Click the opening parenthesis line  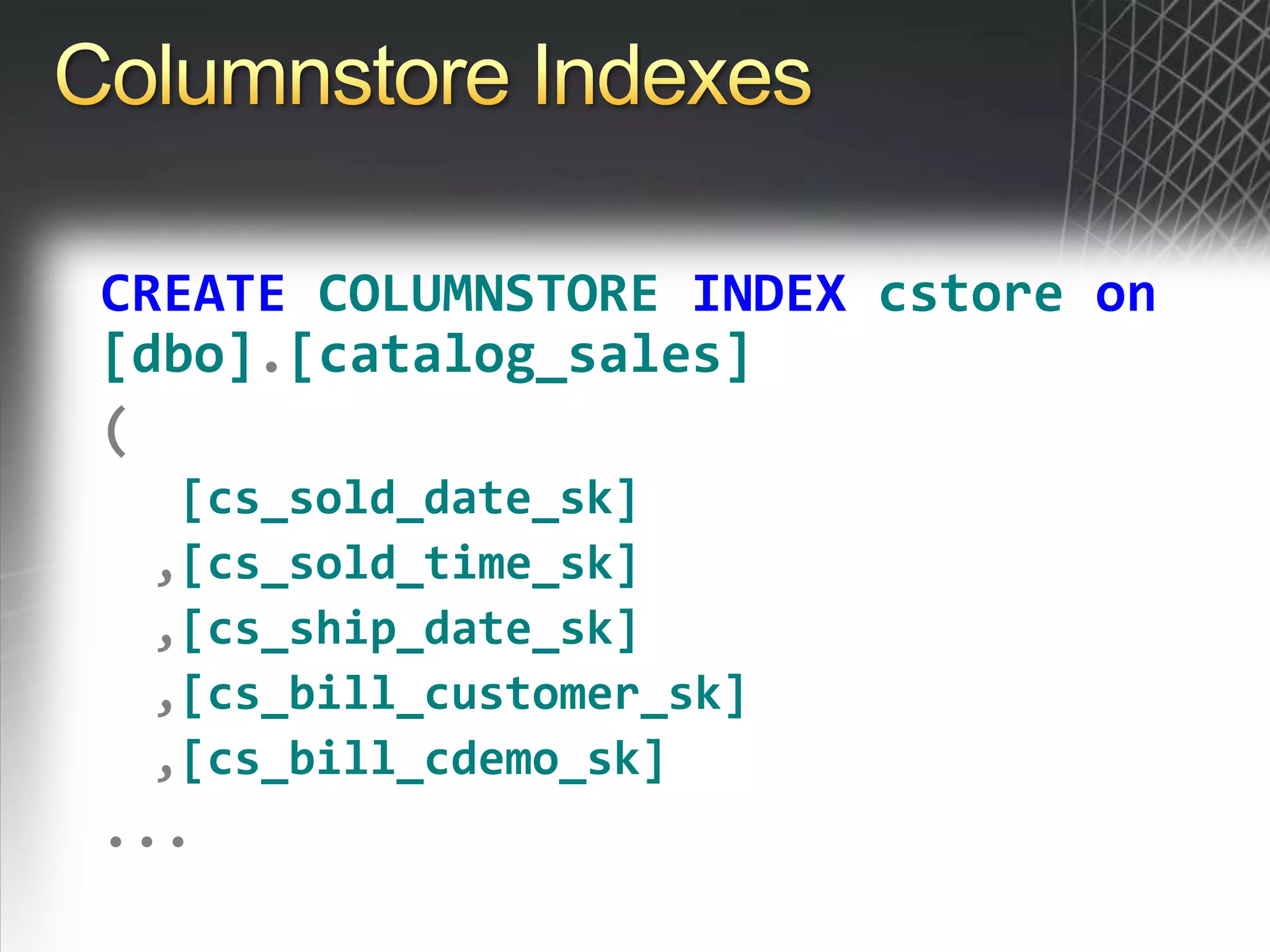pyautogui.click(x=117, y=431)
